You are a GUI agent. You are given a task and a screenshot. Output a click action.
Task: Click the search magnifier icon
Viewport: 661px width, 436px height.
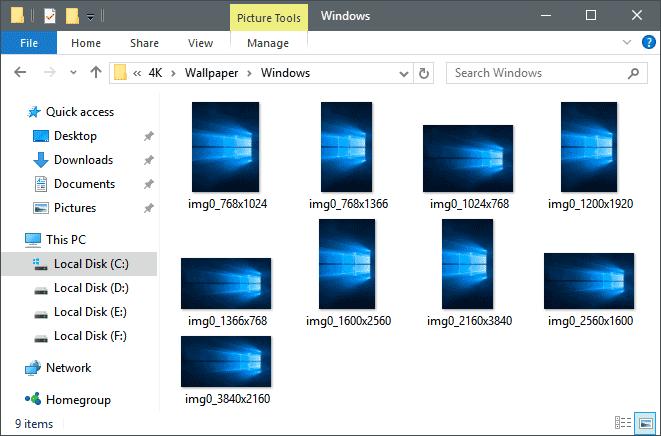click(634, 73)
